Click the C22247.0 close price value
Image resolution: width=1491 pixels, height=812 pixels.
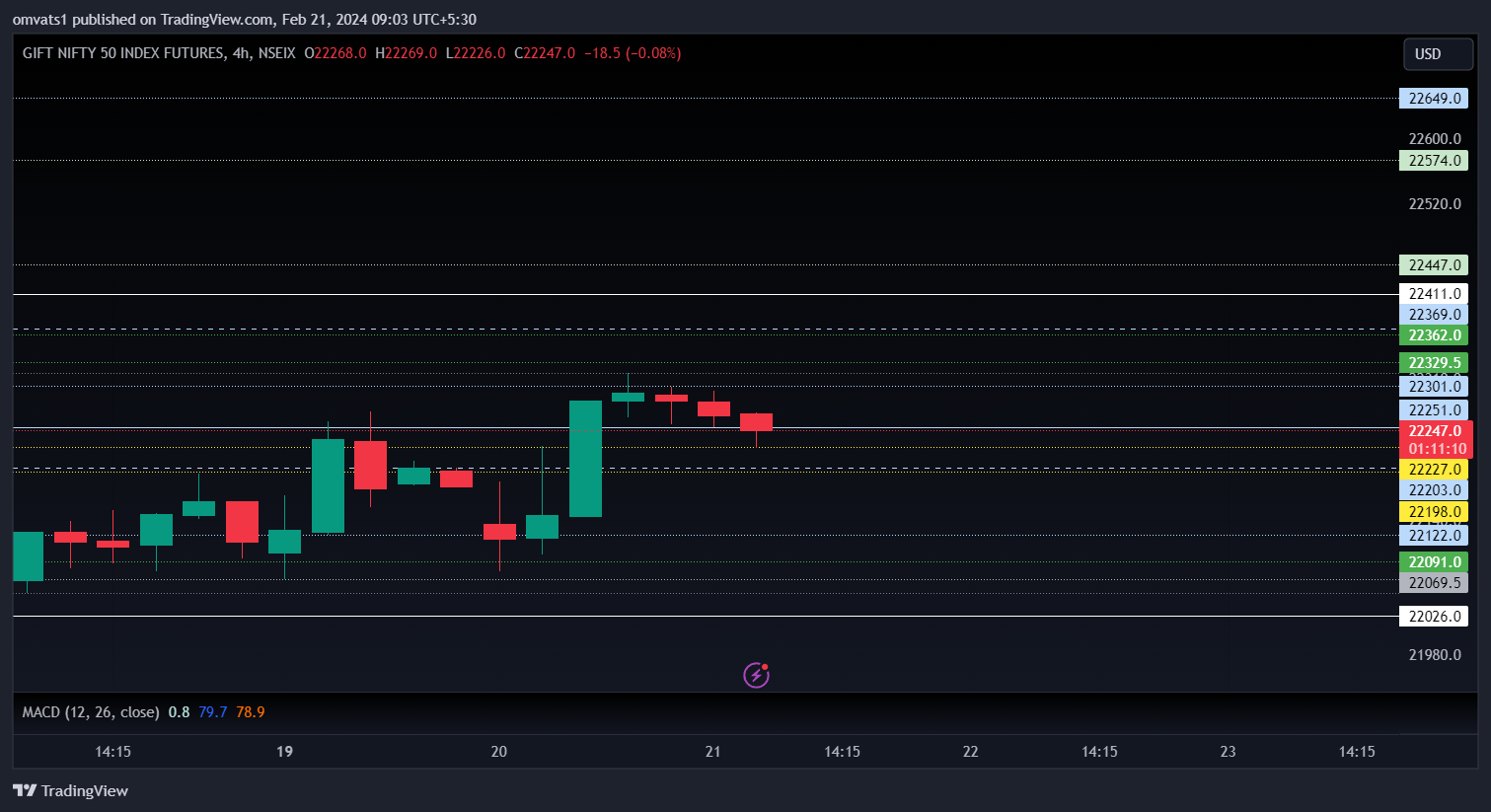click(545, 53)
